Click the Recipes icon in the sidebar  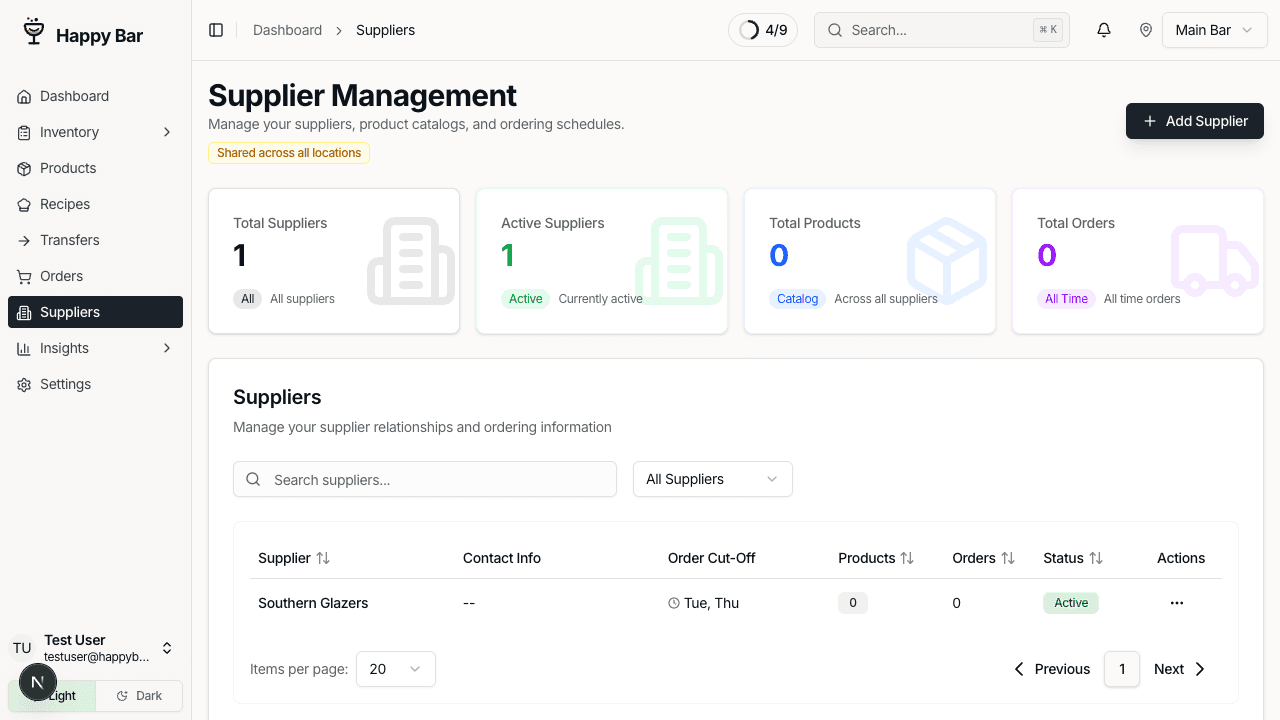coord(23,204)
